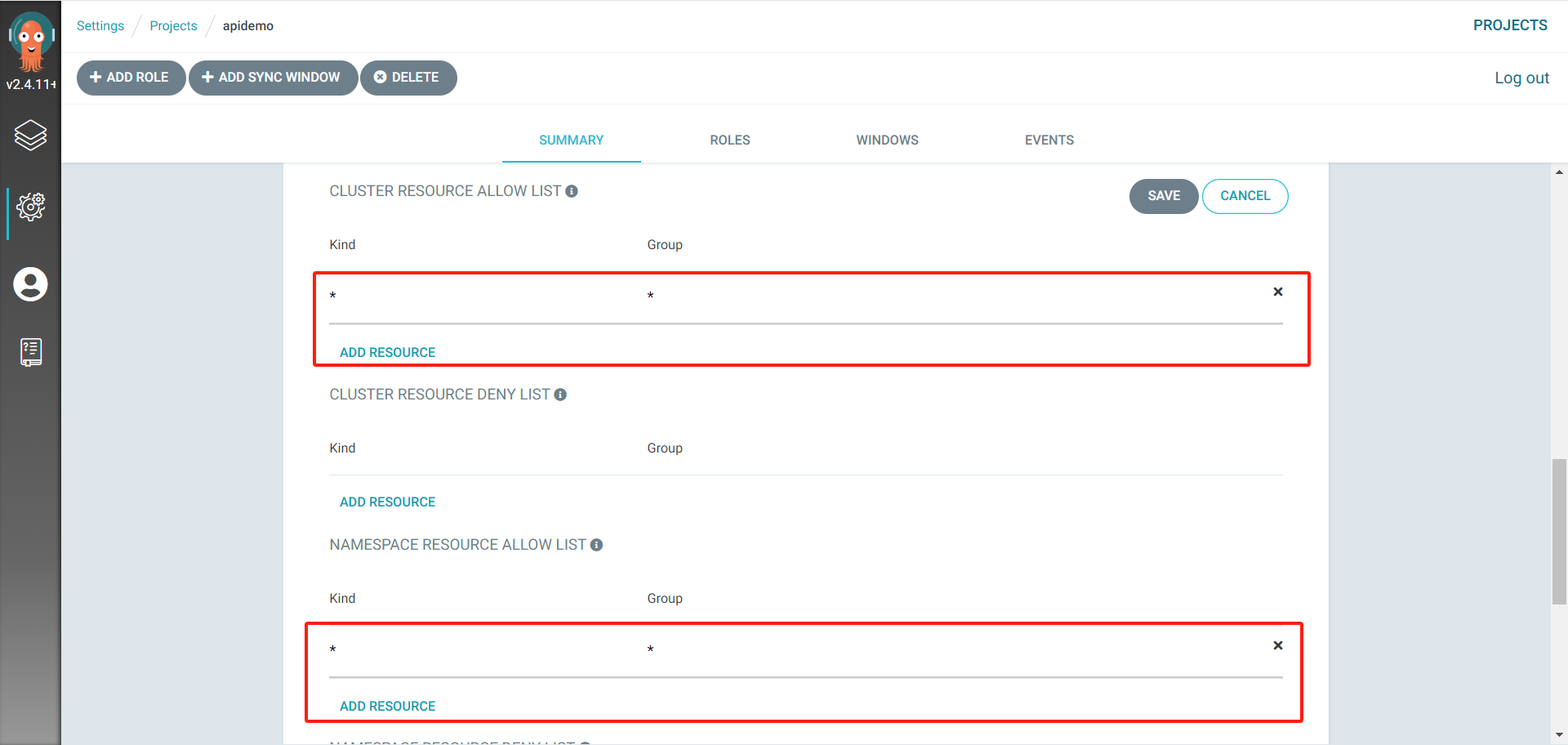Select the Summary tab
The width and height of the screenshot is (1568, 745).
tap(570, 140)
